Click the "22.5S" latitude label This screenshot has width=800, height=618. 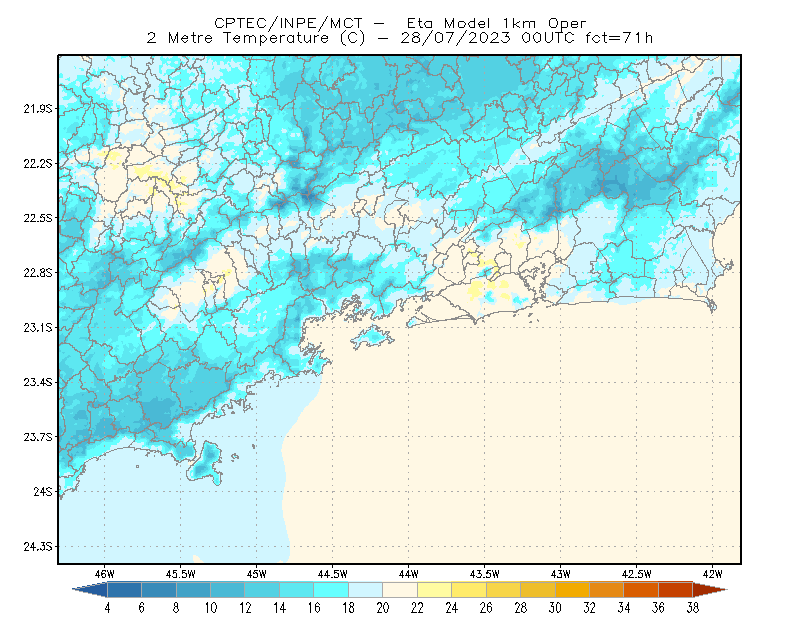tap(38, 218)
